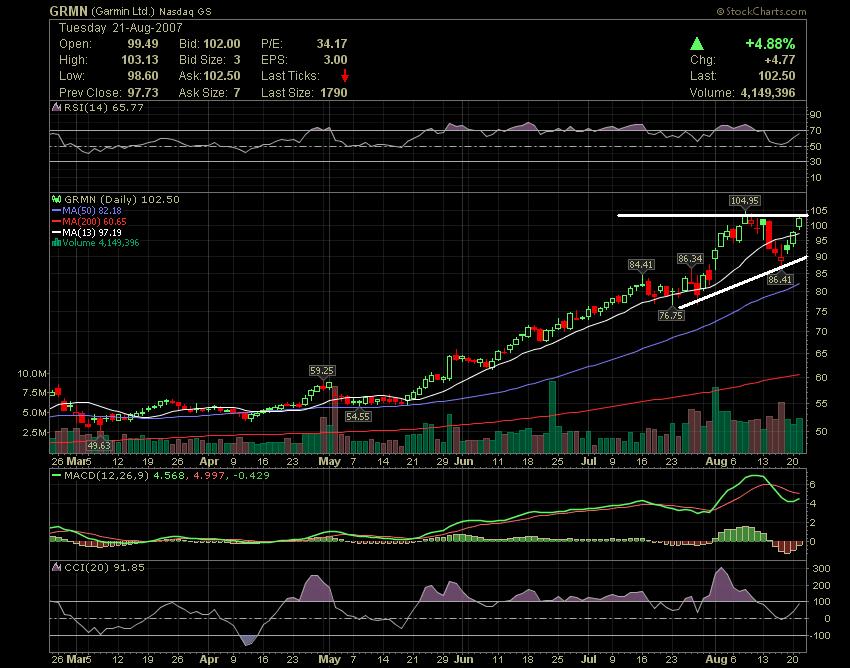This screenshot has height=668, width=850.
Task: Click the 86.41 low price annotation
Action: point(780,280)
